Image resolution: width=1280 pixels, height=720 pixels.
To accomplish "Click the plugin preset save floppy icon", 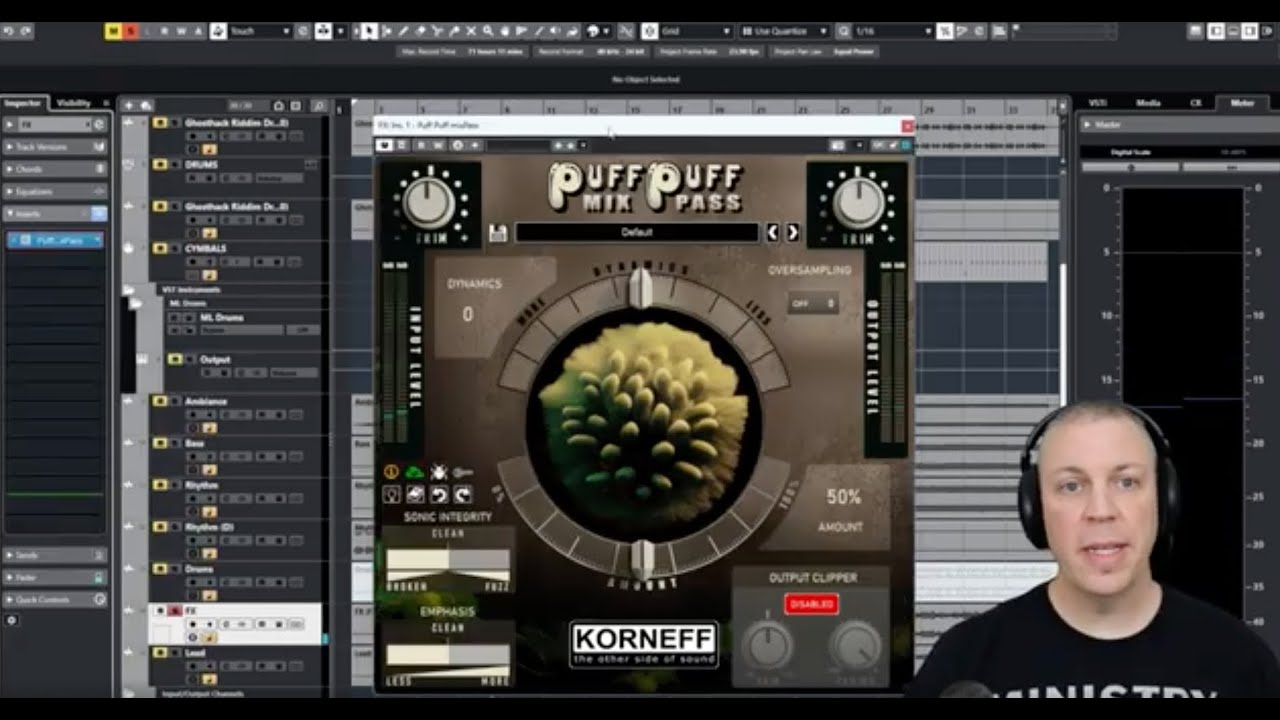I will [498, 233].
